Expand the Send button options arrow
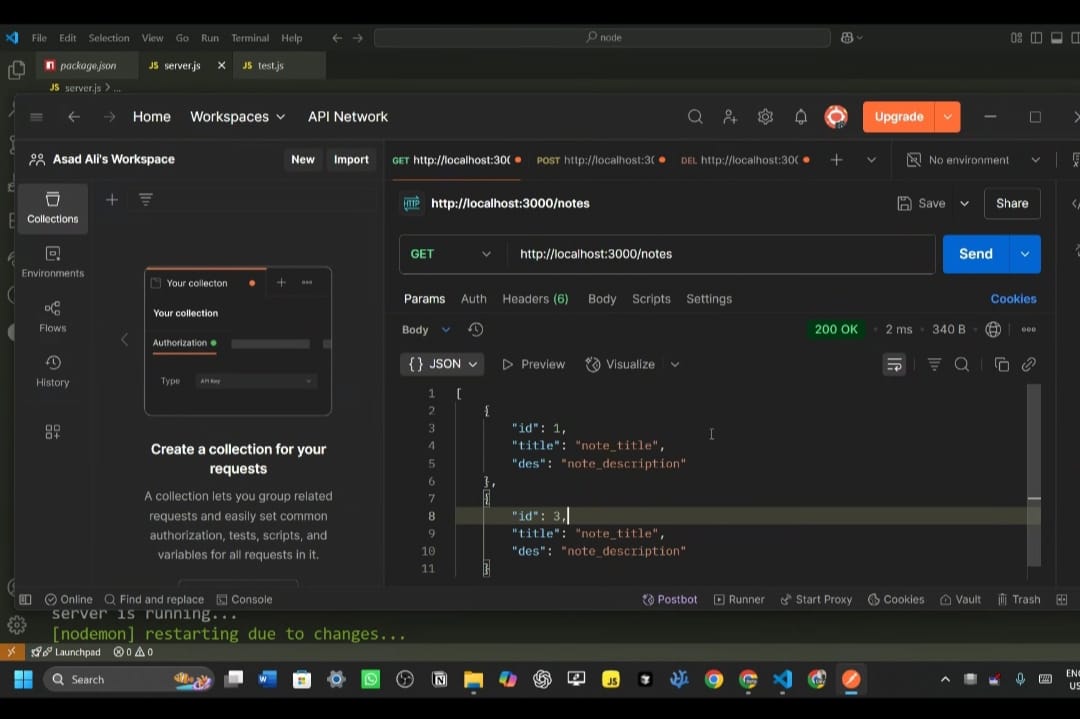Viewport: 1080px width, 719px height. click(x=1025, y=254)
